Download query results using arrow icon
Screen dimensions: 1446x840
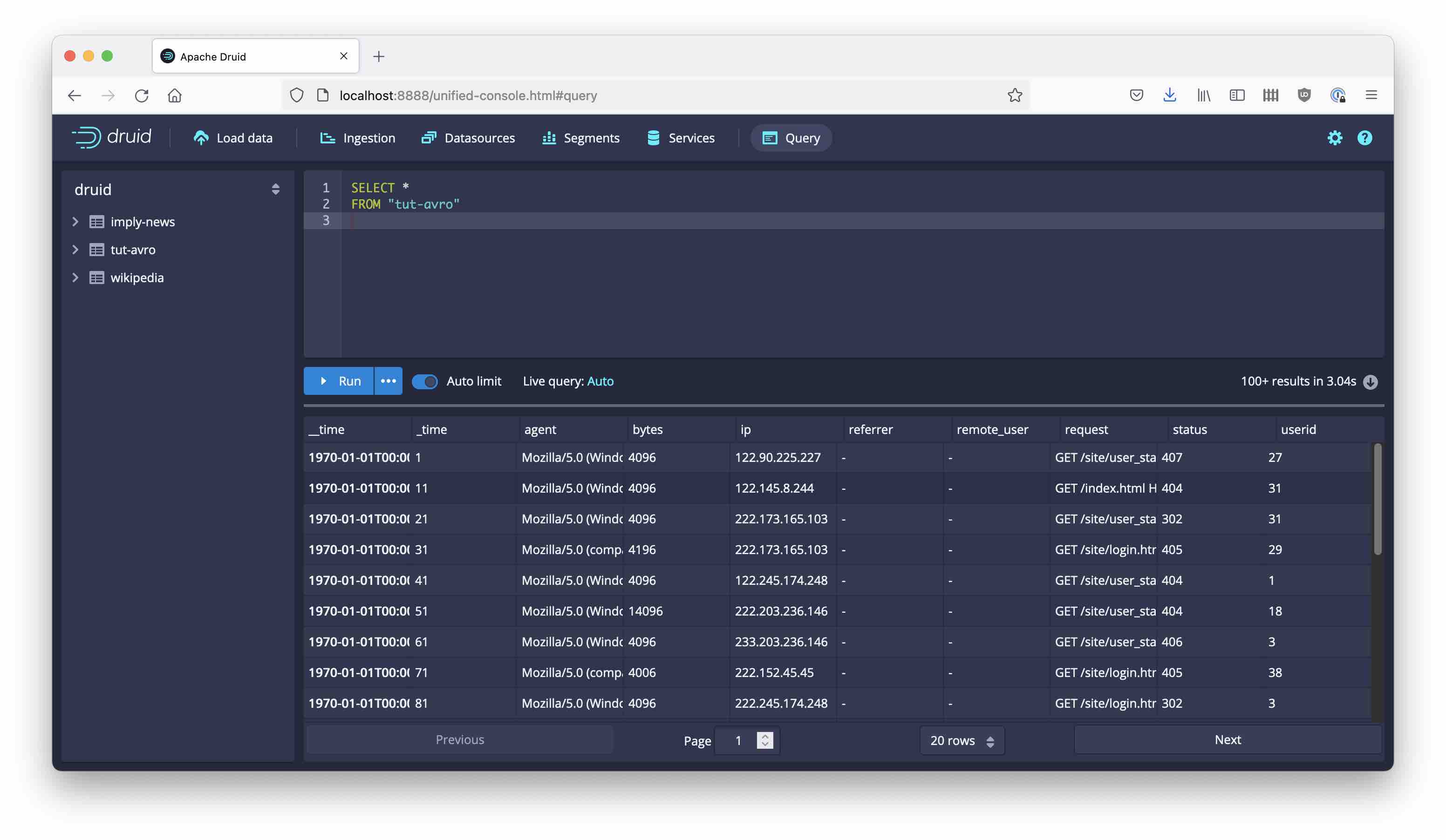point(1370,382)
